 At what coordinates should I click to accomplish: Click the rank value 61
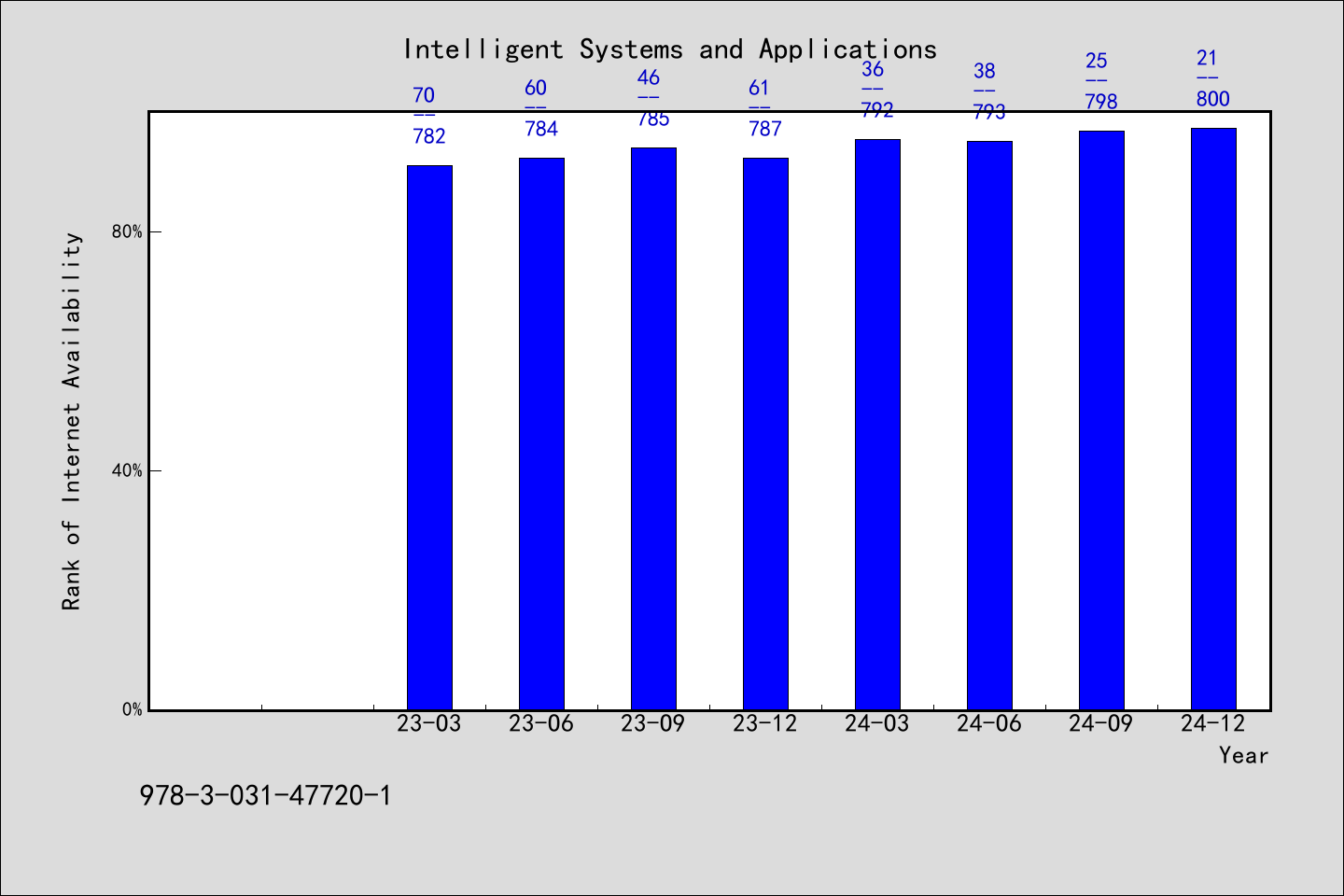pyautogui.click(x=760, y=88)
